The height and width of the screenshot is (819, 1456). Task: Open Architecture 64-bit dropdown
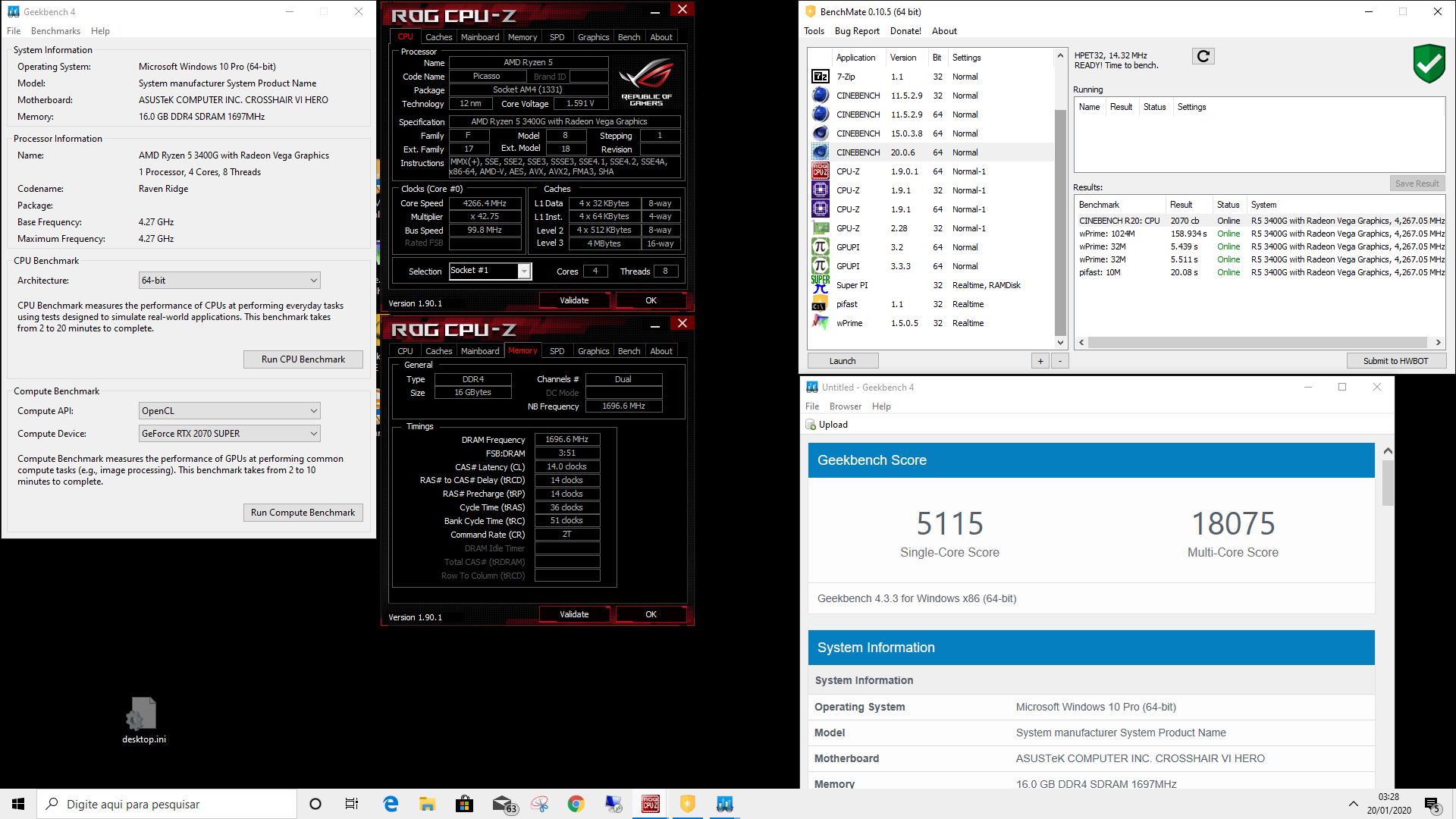tap(229, 281)
